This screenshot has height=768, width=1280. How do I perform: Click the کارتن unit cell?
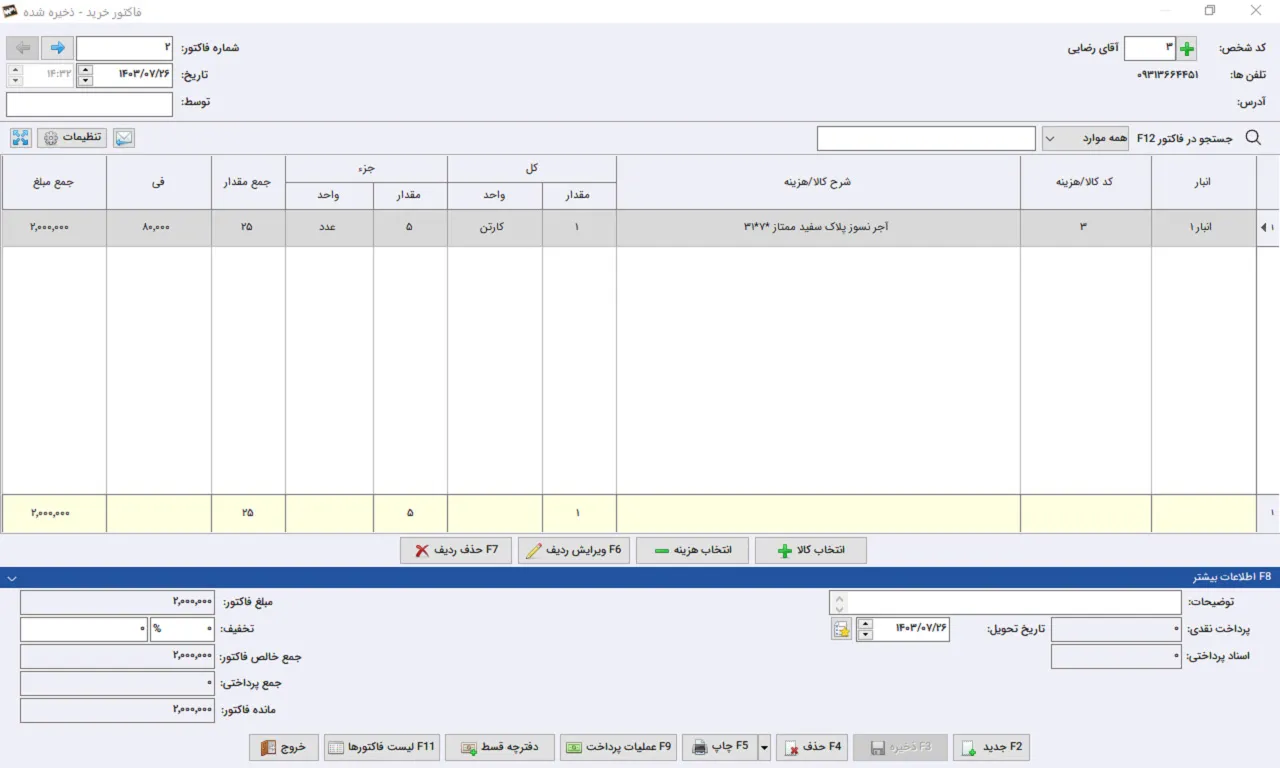[x=495, y=228]
